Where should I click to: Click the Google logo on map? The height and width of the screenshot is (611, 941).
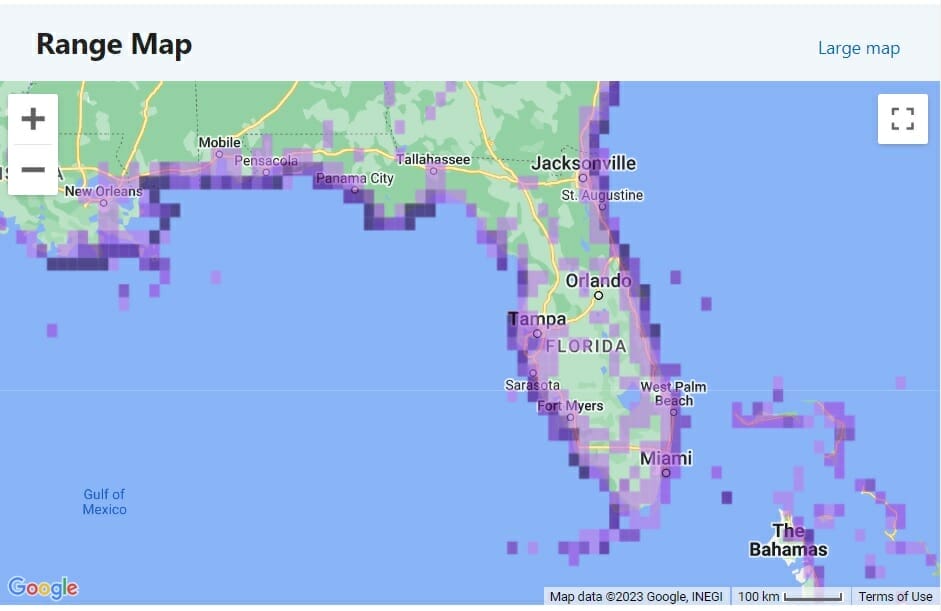coord(43,588)
